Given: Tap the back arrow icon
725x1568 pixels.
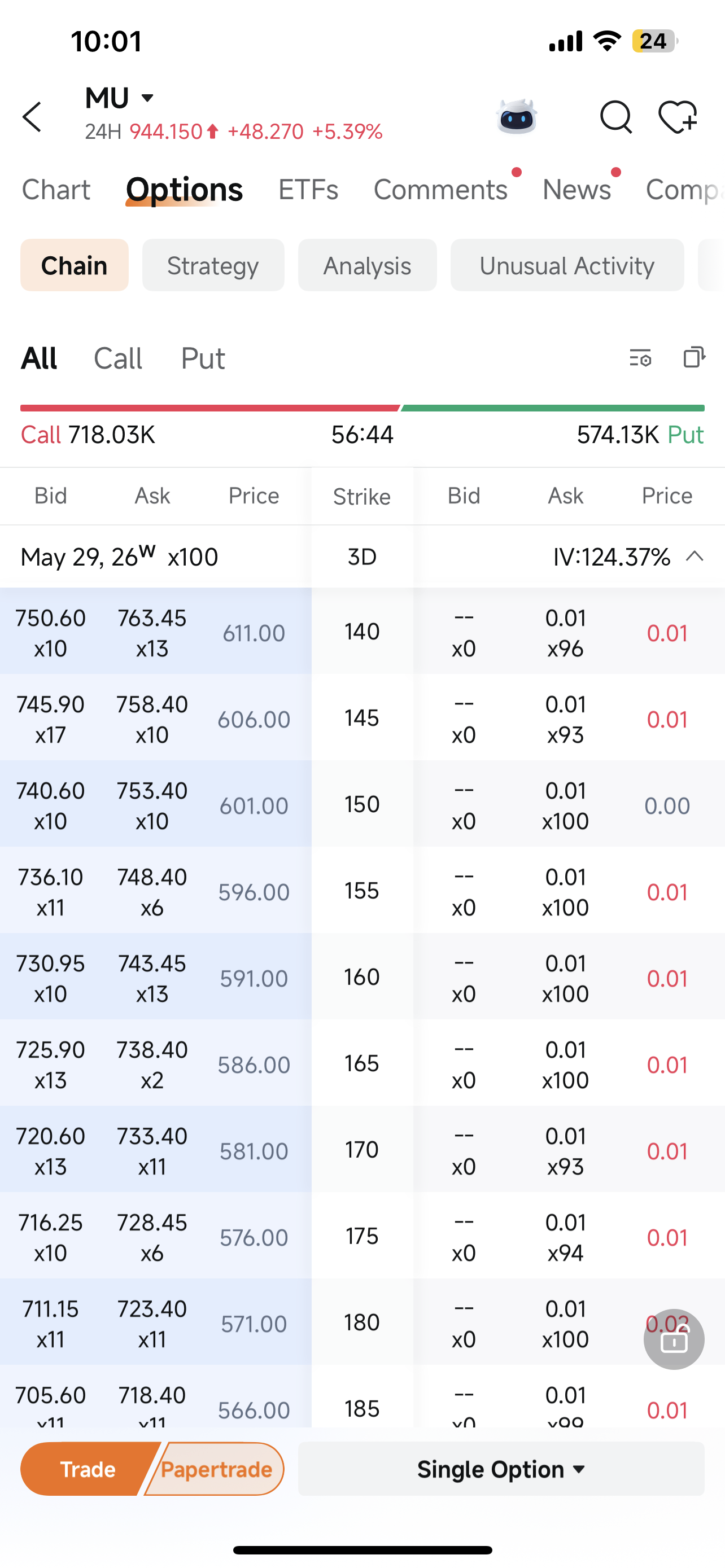Looking at the screenshot, I should [32, 117].
